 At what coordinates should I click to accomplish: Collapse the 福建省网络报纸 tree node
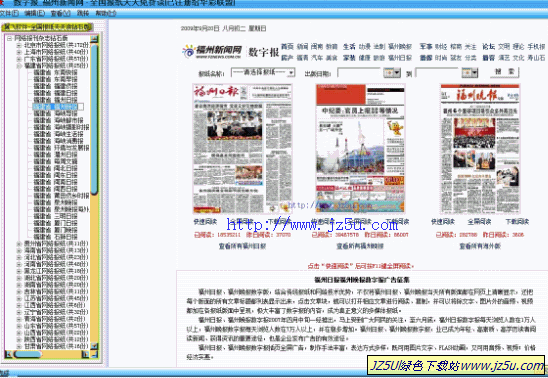pyautogui.click(x=19, y=66)
